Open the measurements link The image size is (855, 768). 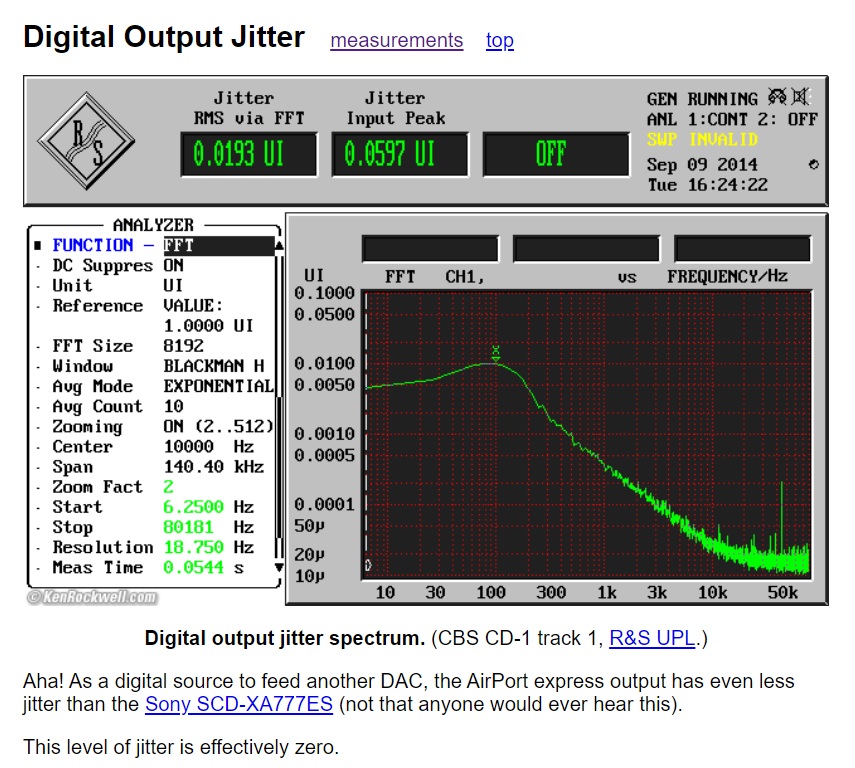click(x=396, y=40)
